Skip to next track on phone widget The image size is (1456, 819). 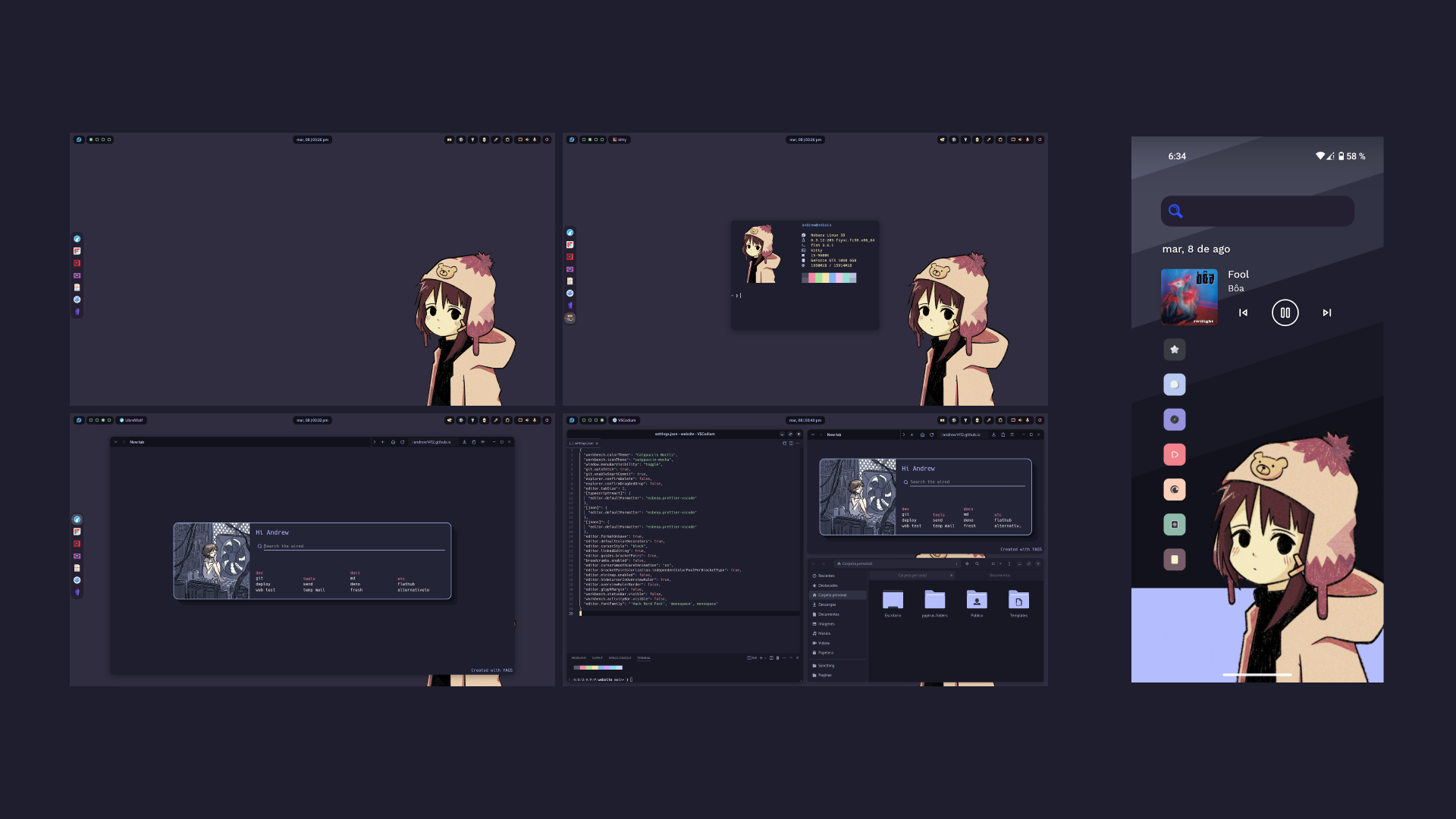click(1326, 312)
